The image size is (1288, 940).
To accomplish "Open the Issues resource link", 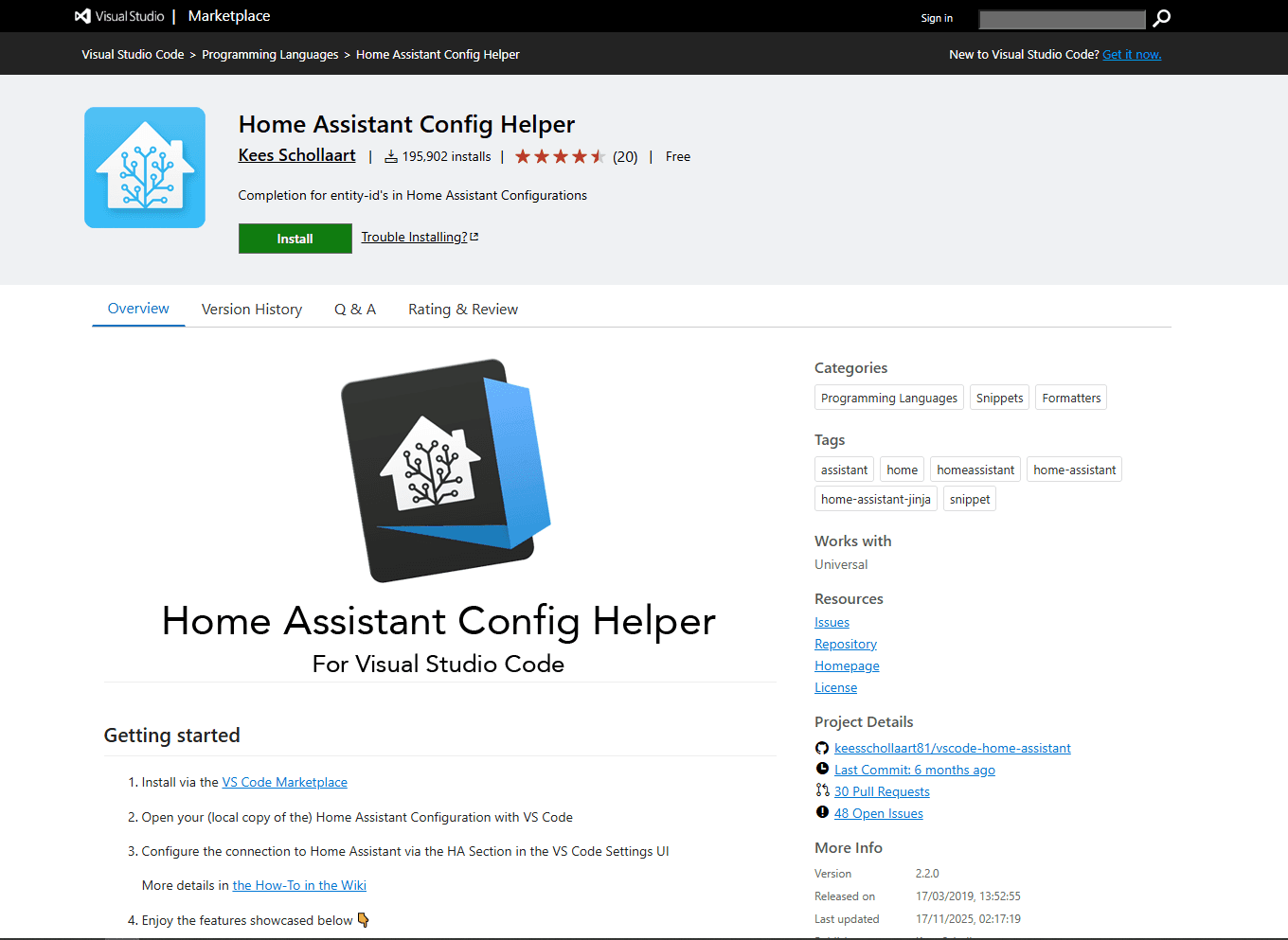I will 832,622.
